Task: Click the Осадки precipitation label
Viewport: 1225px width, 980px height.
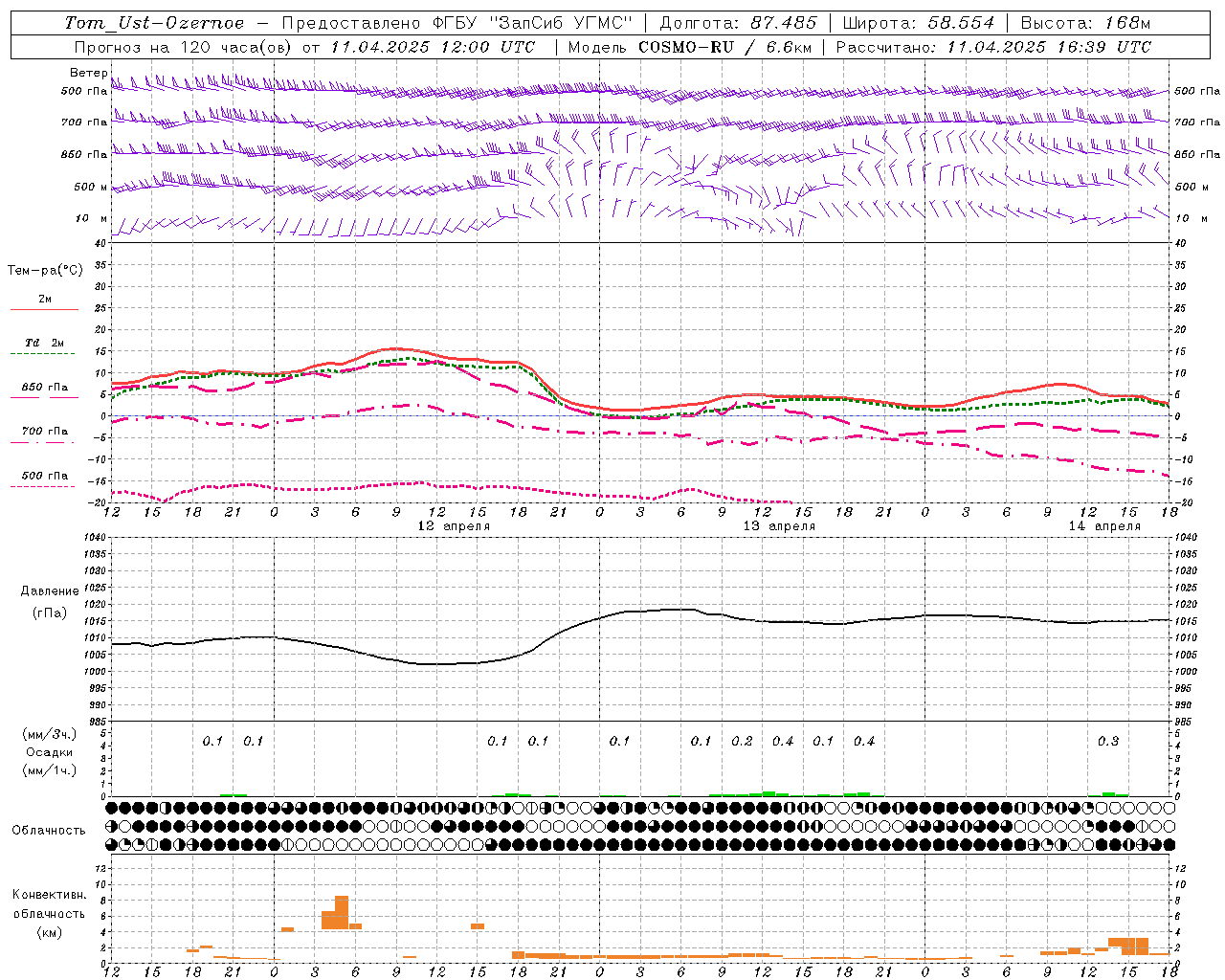Action: pos(50,752)
